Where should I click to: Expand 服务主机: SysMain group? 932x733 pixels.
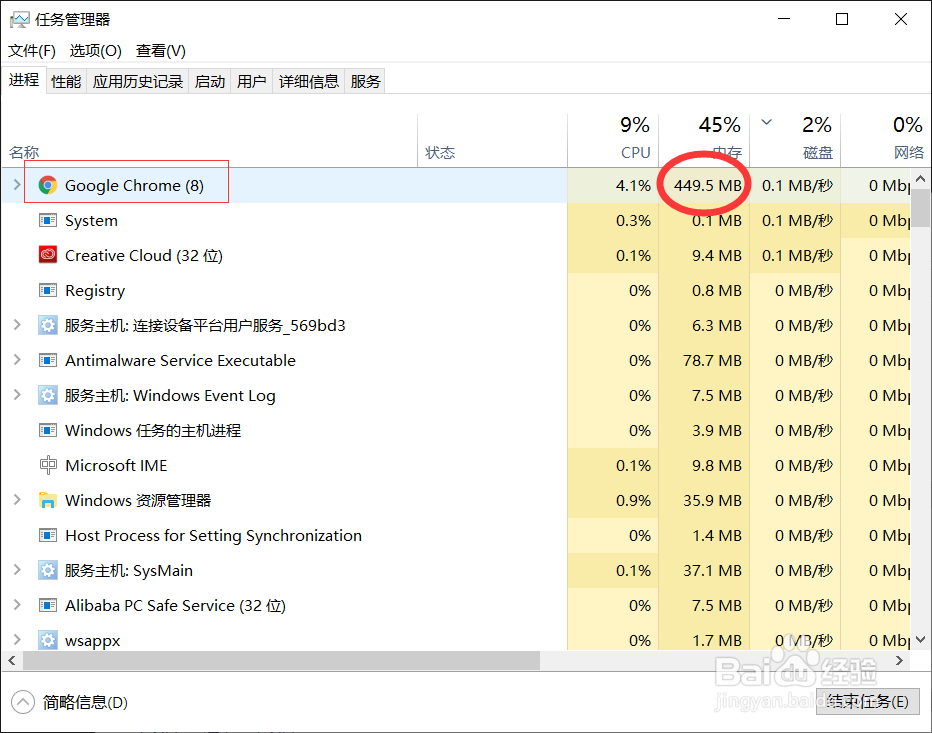coord(17,570)
